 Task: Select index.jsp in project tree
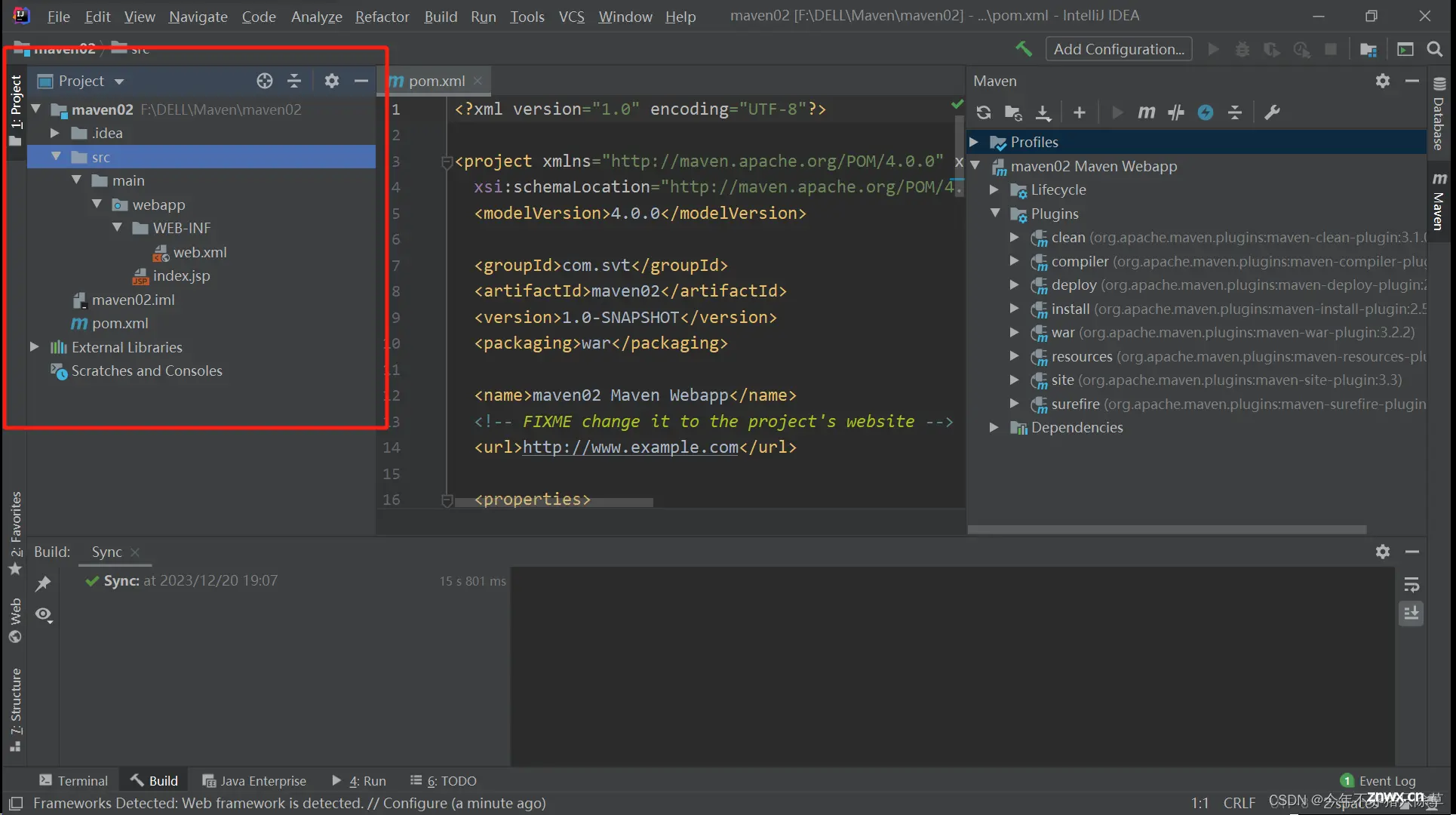(x=171, y=275)
